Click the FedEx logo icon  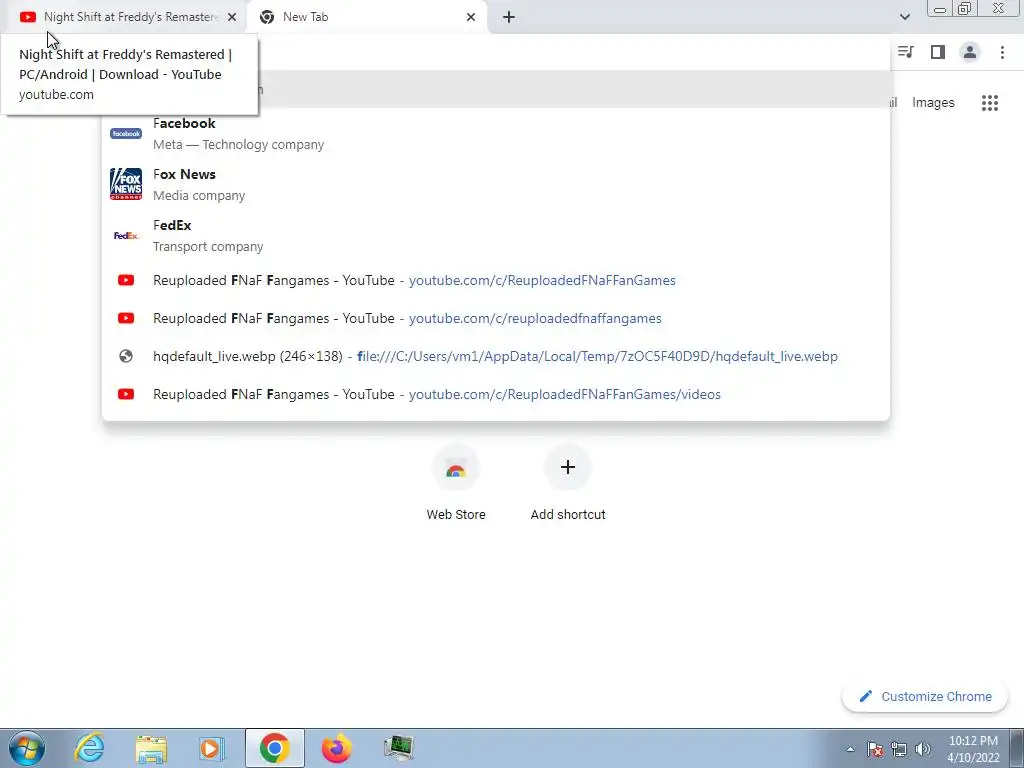click(x=126, y=235)
